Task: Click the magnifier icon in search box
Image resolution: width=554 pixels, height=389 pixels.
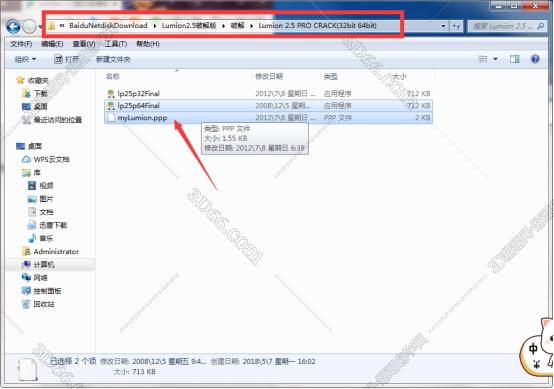Action: (540, 26)
